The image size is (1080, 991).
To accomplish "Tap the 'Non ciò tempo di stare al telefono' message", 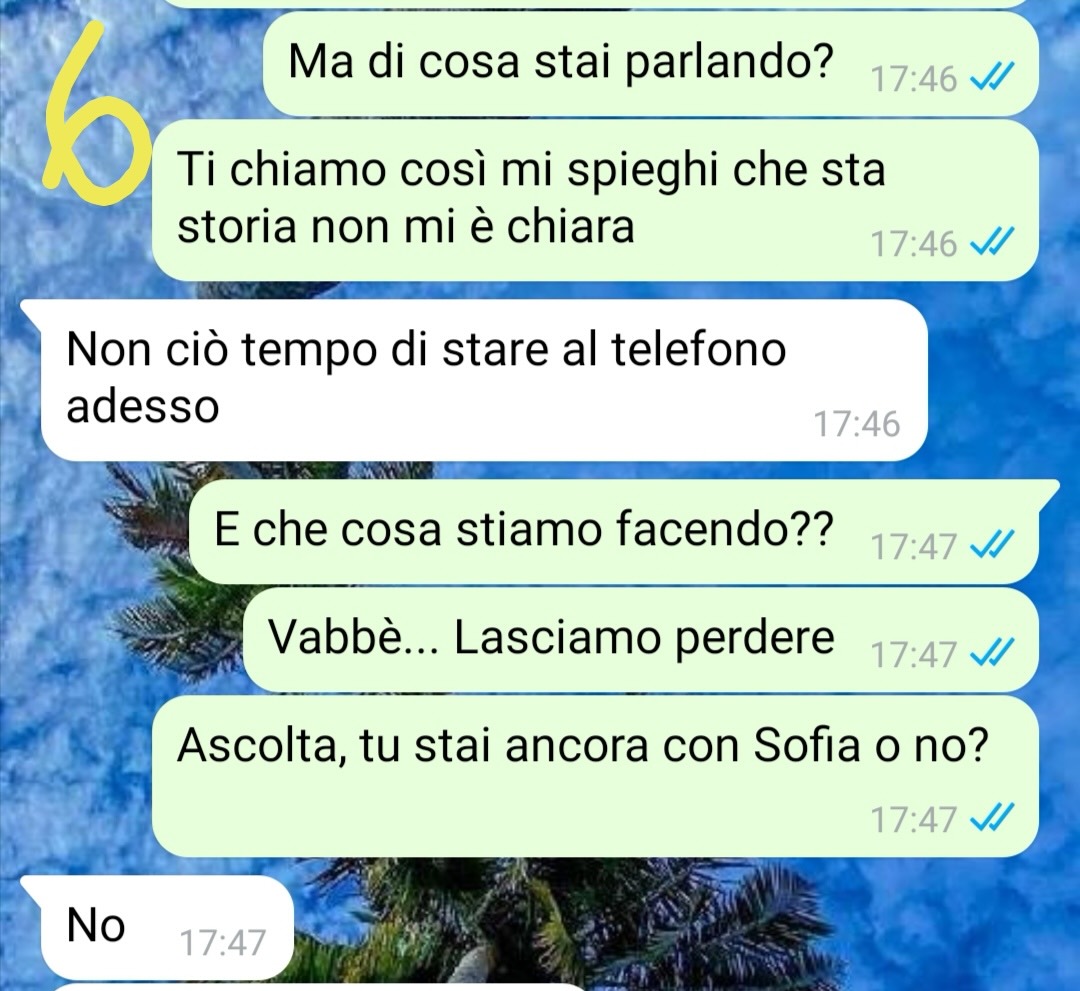I will tap(484, 380).
